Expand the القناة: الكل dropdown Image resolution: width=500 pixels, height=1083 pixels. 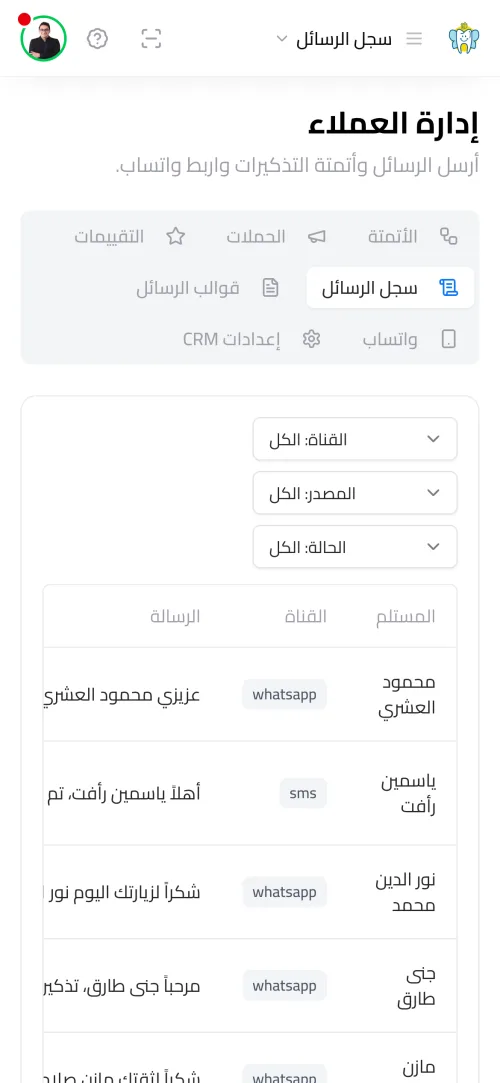355,439
